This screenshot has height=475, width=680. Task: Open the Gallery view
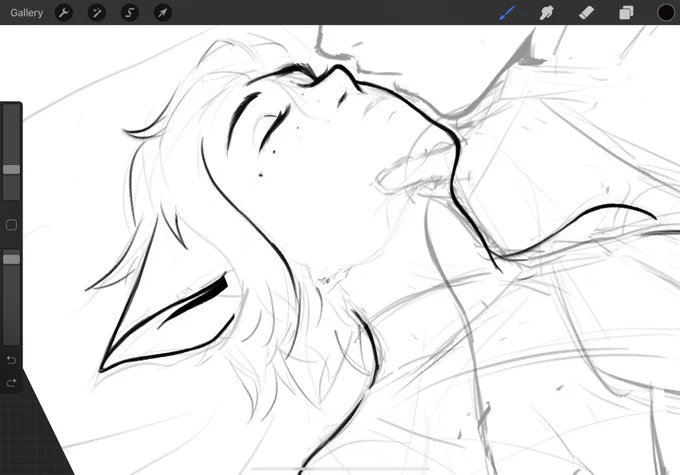[x=26, y=13]
